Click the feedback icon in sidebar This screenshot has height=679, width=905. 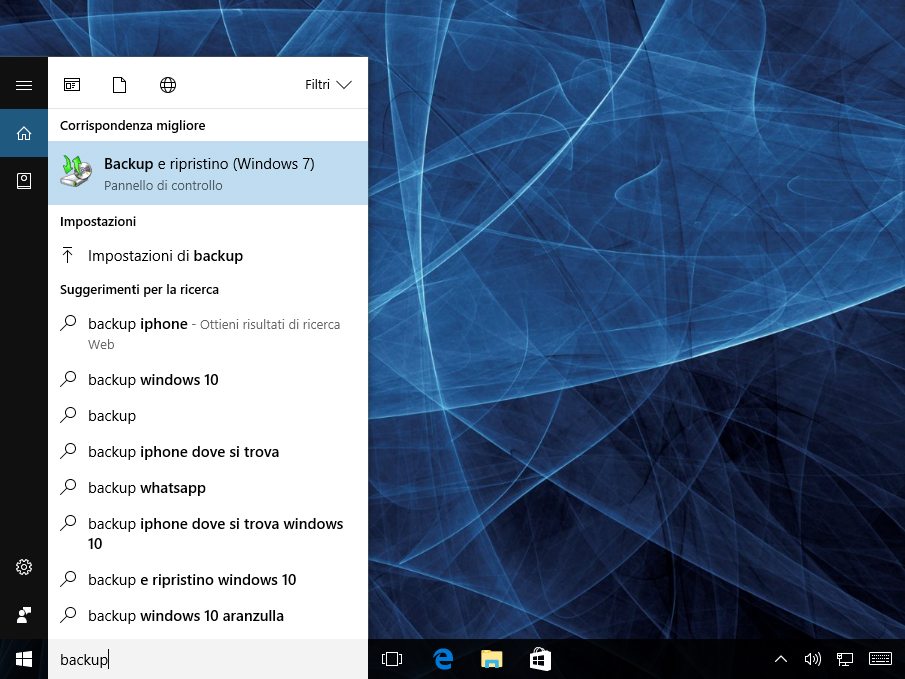[24, 614]
